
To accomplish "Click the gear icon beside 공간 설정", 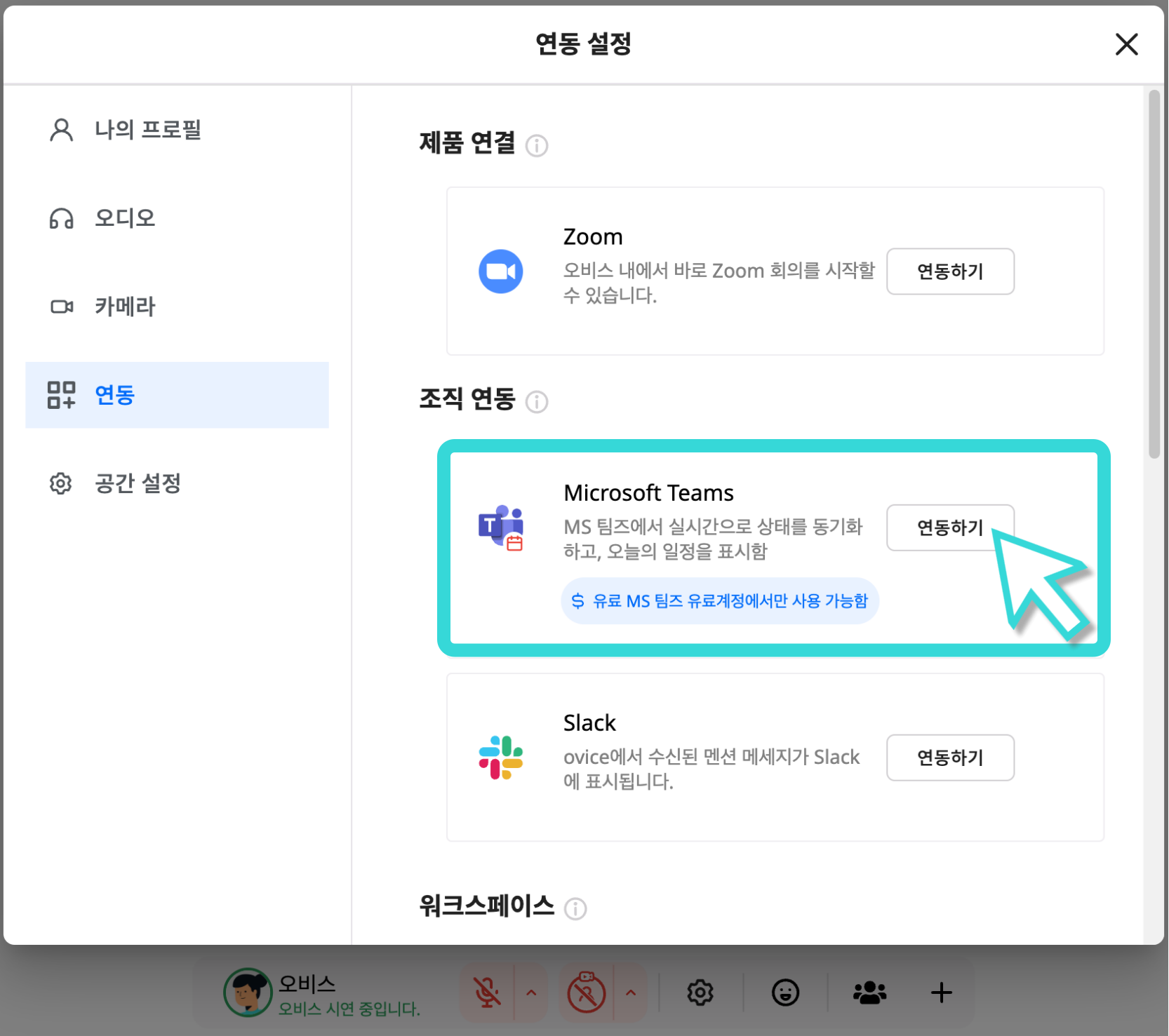I will click(x=60, y=483).
